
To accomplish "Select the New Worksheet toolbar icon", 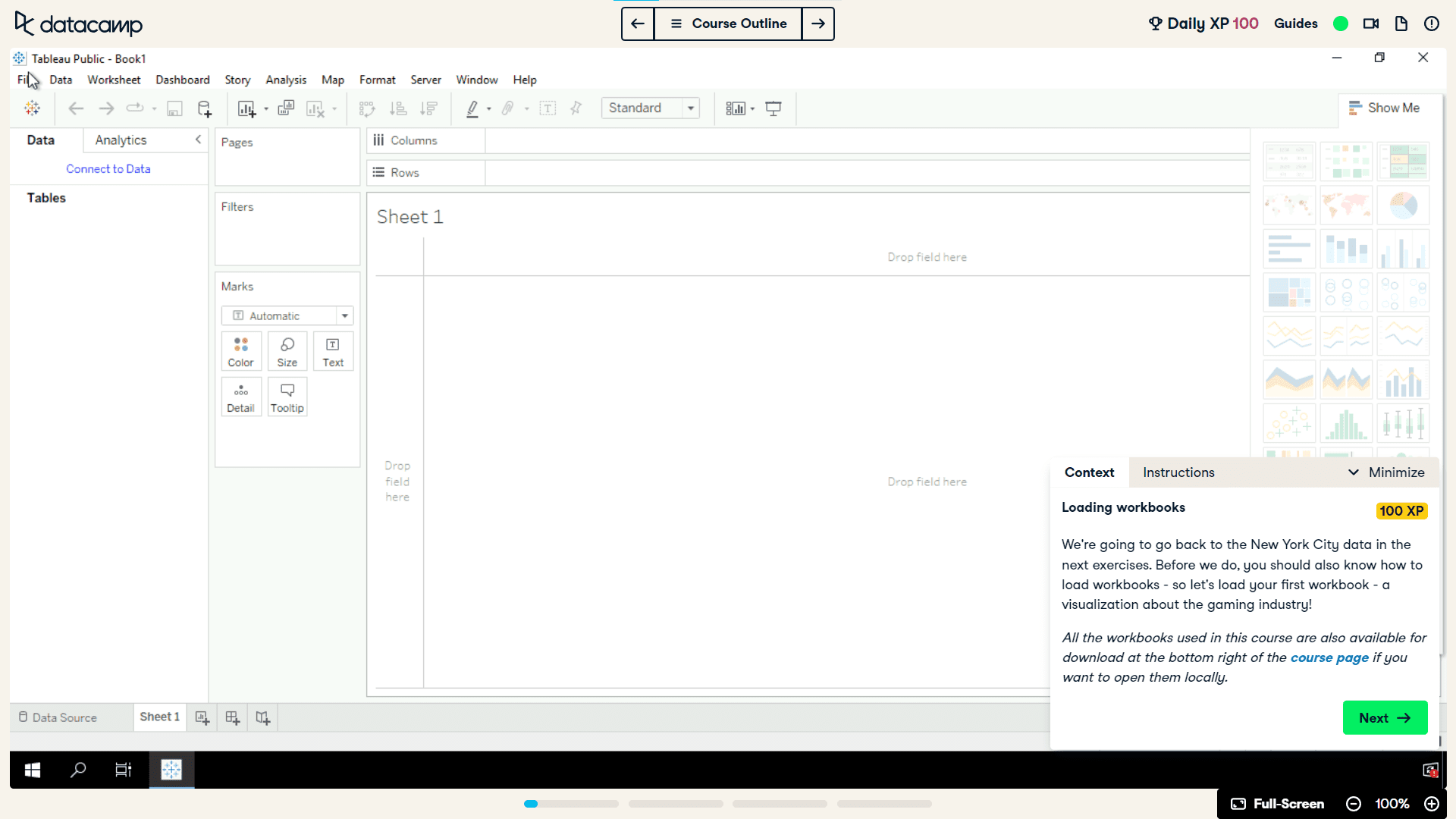I will [x=247, y=108].
